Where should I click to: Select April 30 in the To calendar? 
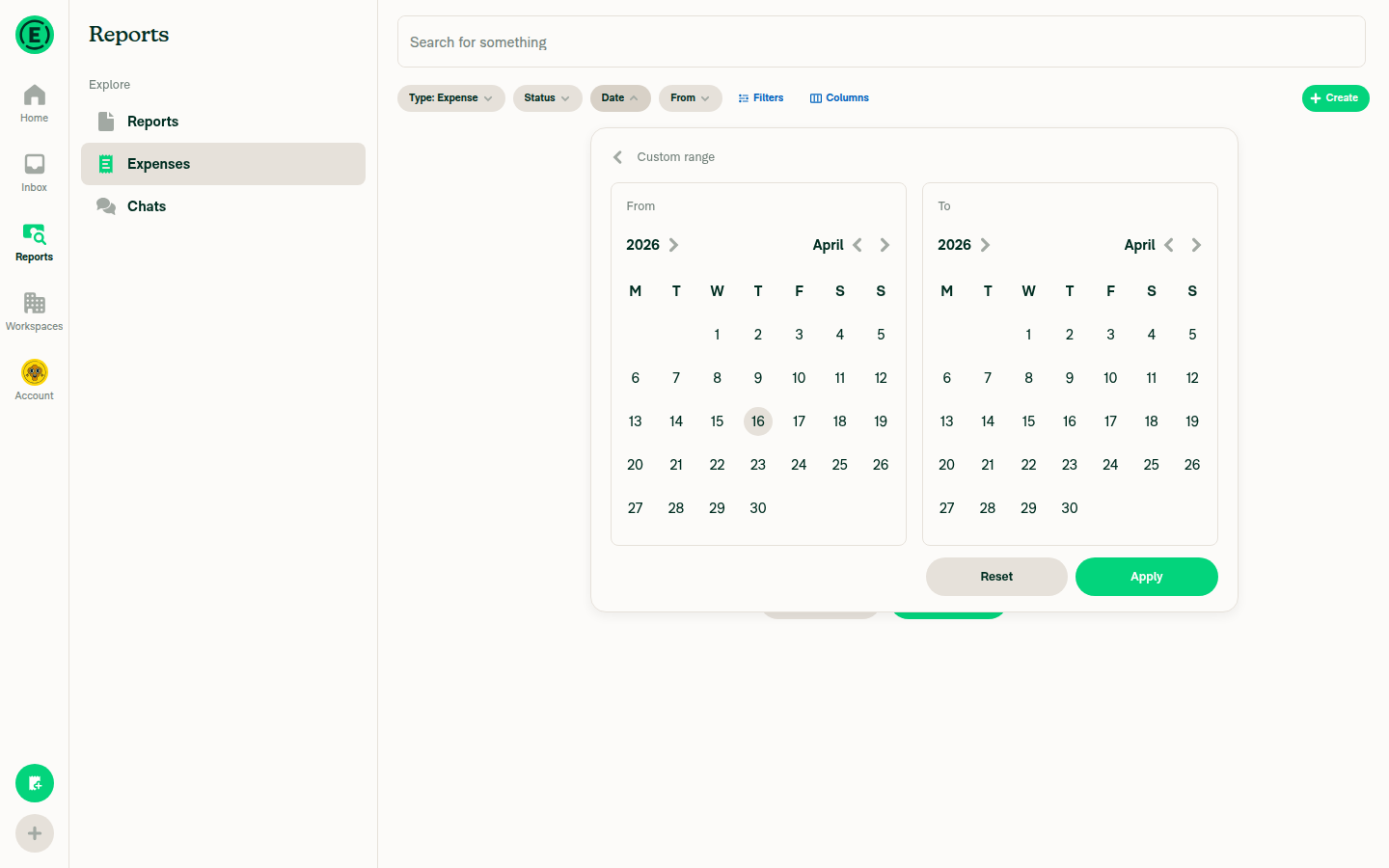tap(1069, 507)
